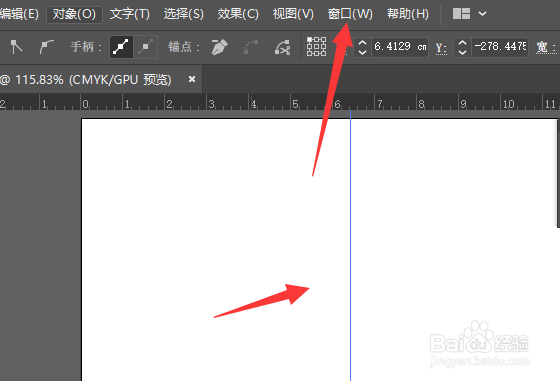This screenshot has width=560, height=381.
Task: Open the 选择(S) menu
Action: pos(184,14)
